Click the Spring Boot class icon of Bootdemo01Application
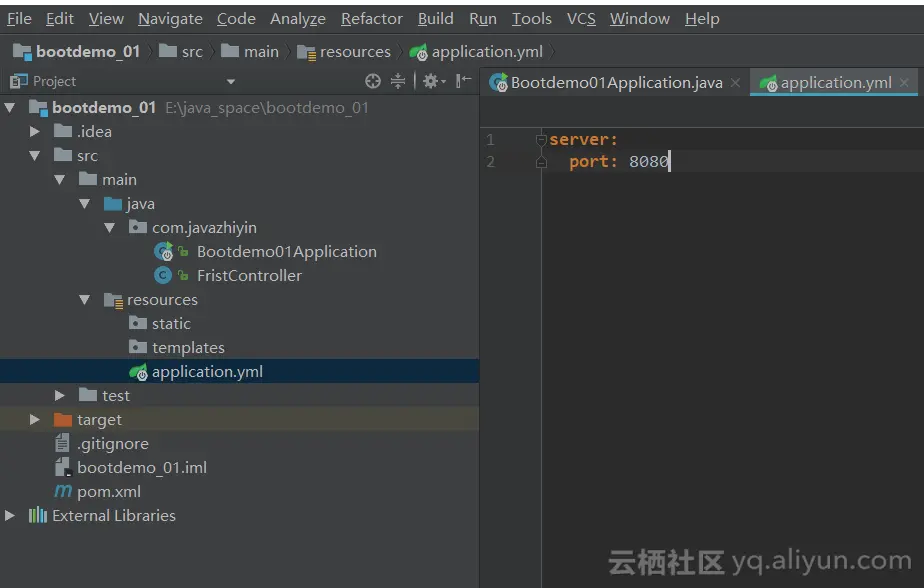The width and height of the screenshot is (924, 588). (x=163, y=252)
